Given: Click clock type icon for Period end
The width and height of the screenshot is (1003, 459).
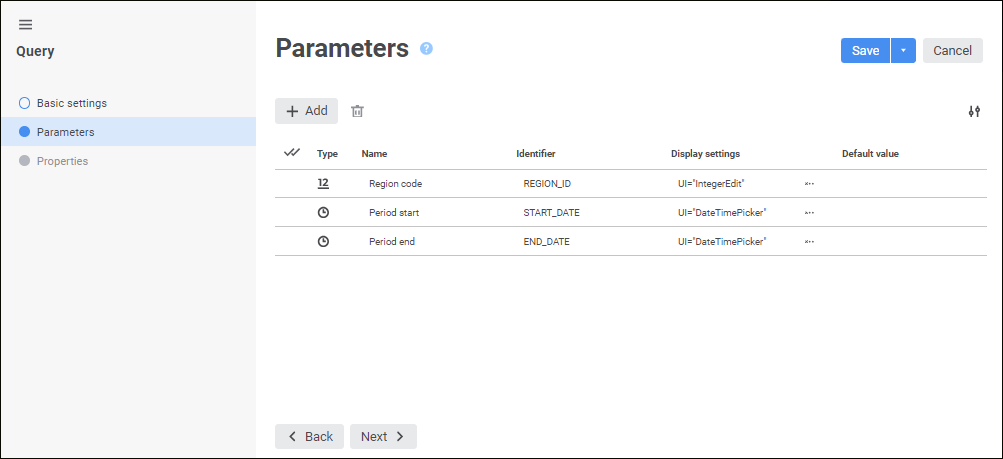Looking at the screenshot, I should point(323,242).
